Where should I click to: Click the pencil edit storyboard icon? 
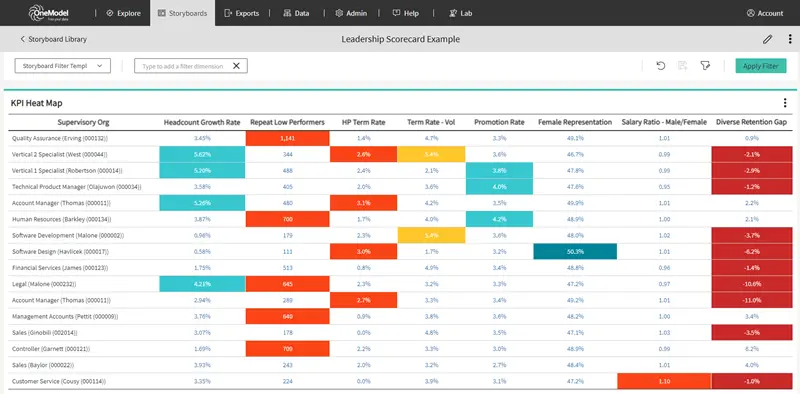[x=767, y=39]
